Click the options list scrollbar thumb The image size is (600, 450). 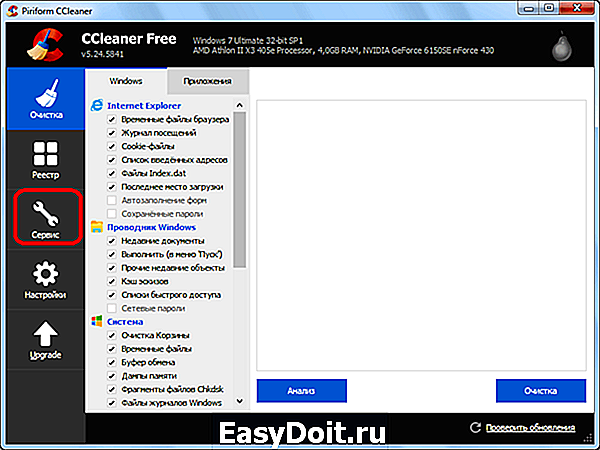(240, 190)
